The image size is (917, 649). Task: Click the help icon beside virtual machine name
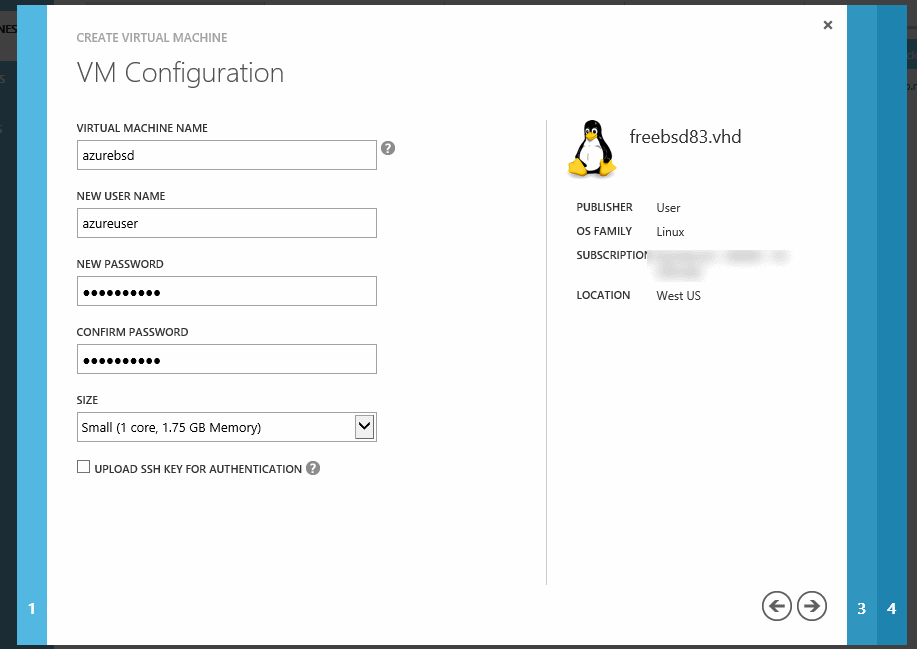pyautogui.click(x=388, y=148)
